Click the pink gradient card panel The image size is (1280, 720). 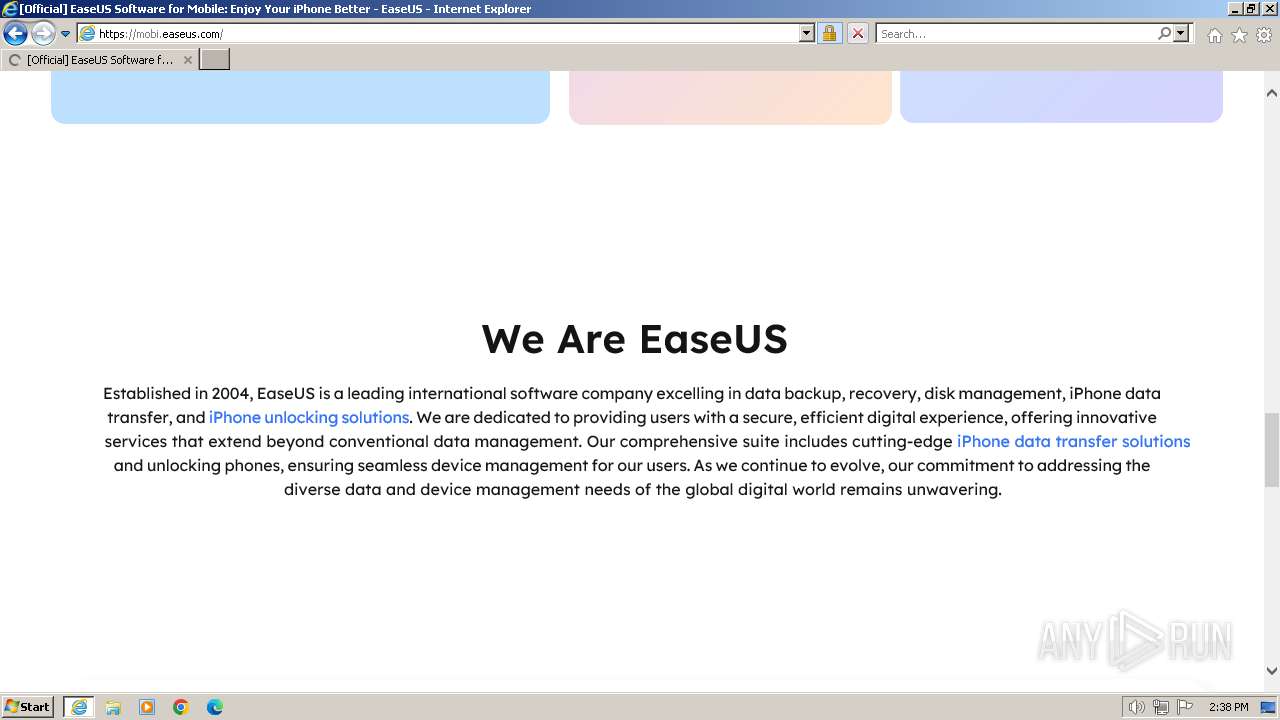(x=730, y=97)
